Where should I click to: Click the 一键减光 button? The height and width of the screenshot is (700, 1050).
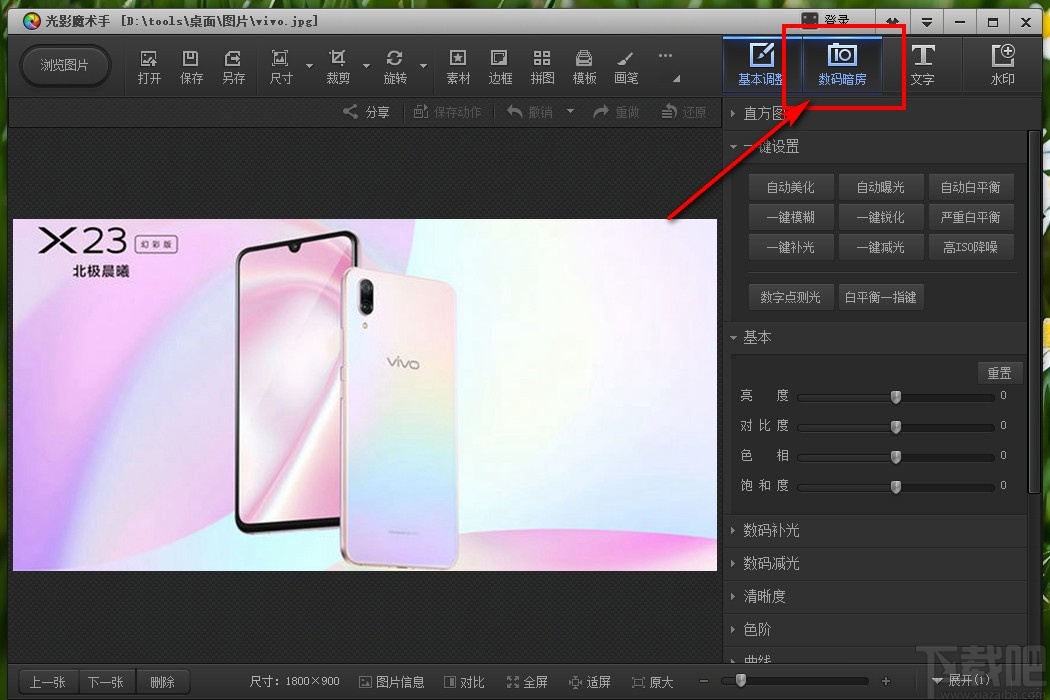[881, 247]
